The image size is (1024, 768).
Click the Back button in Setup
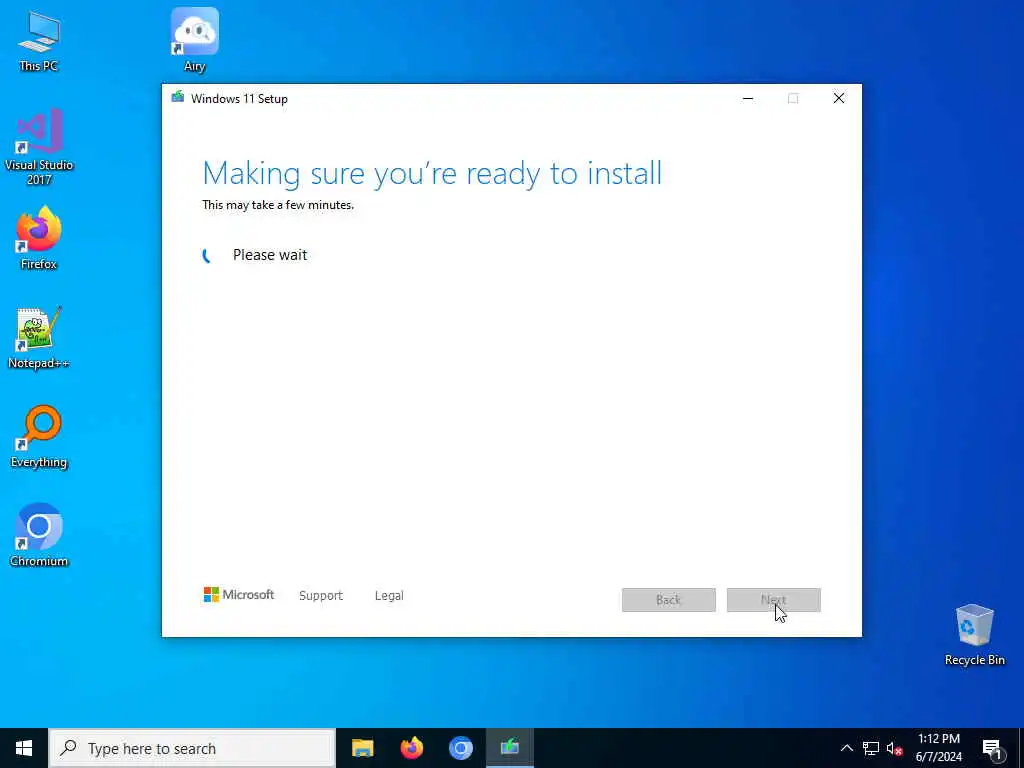coord(669,600)
